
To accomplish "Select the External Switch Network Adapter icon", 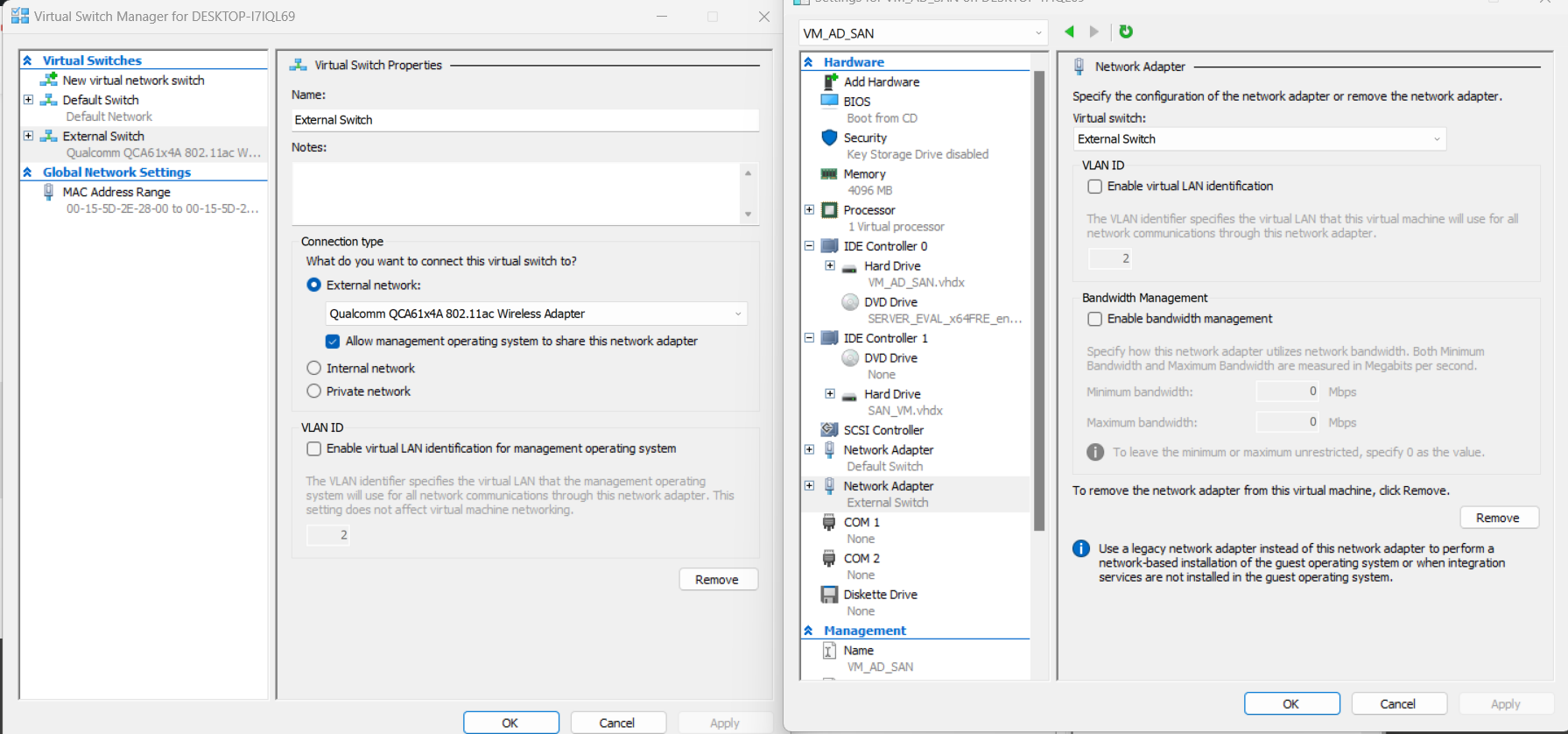I will pos(829,485).
